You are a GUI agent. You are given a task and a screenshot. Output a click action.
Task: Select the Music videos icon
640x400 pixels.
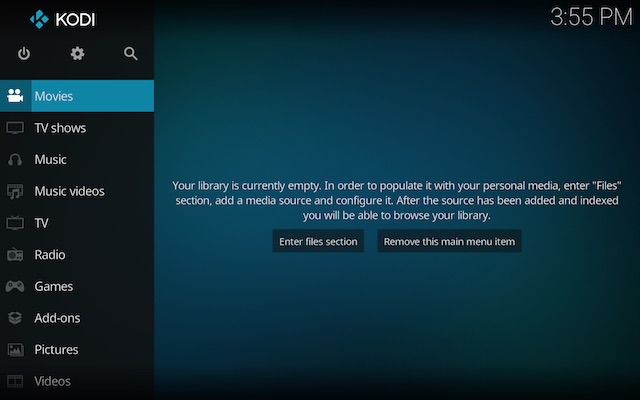click(15, 191)
